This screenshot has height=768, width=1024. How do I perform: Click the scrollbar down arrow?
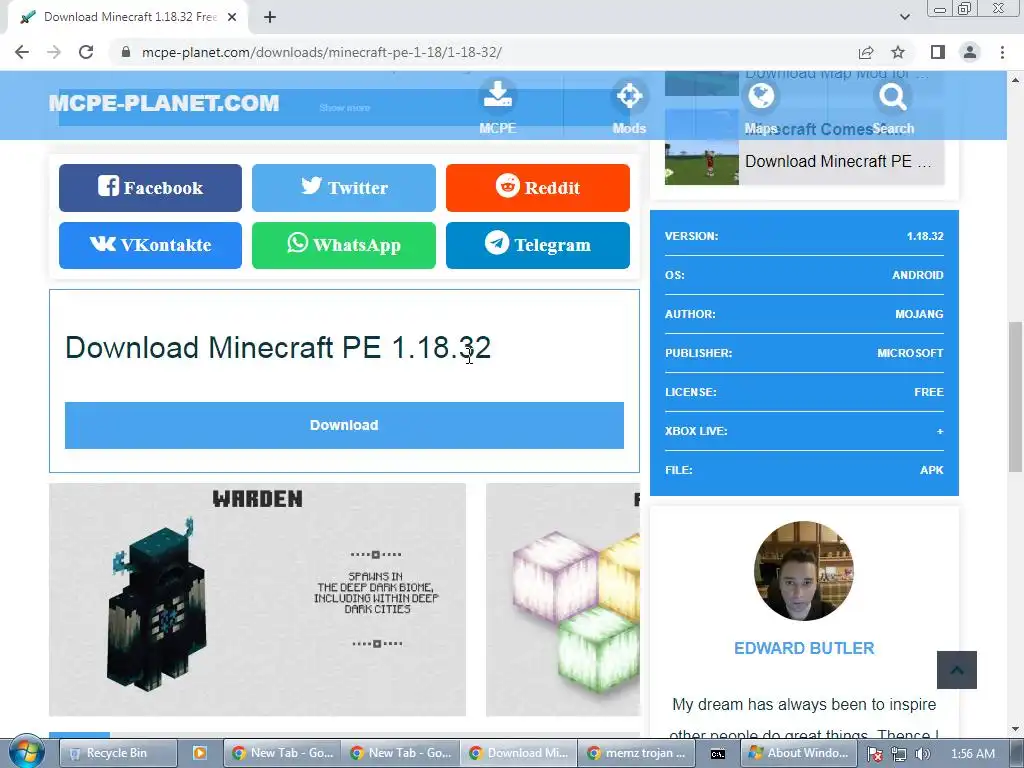pos(1015,729)
